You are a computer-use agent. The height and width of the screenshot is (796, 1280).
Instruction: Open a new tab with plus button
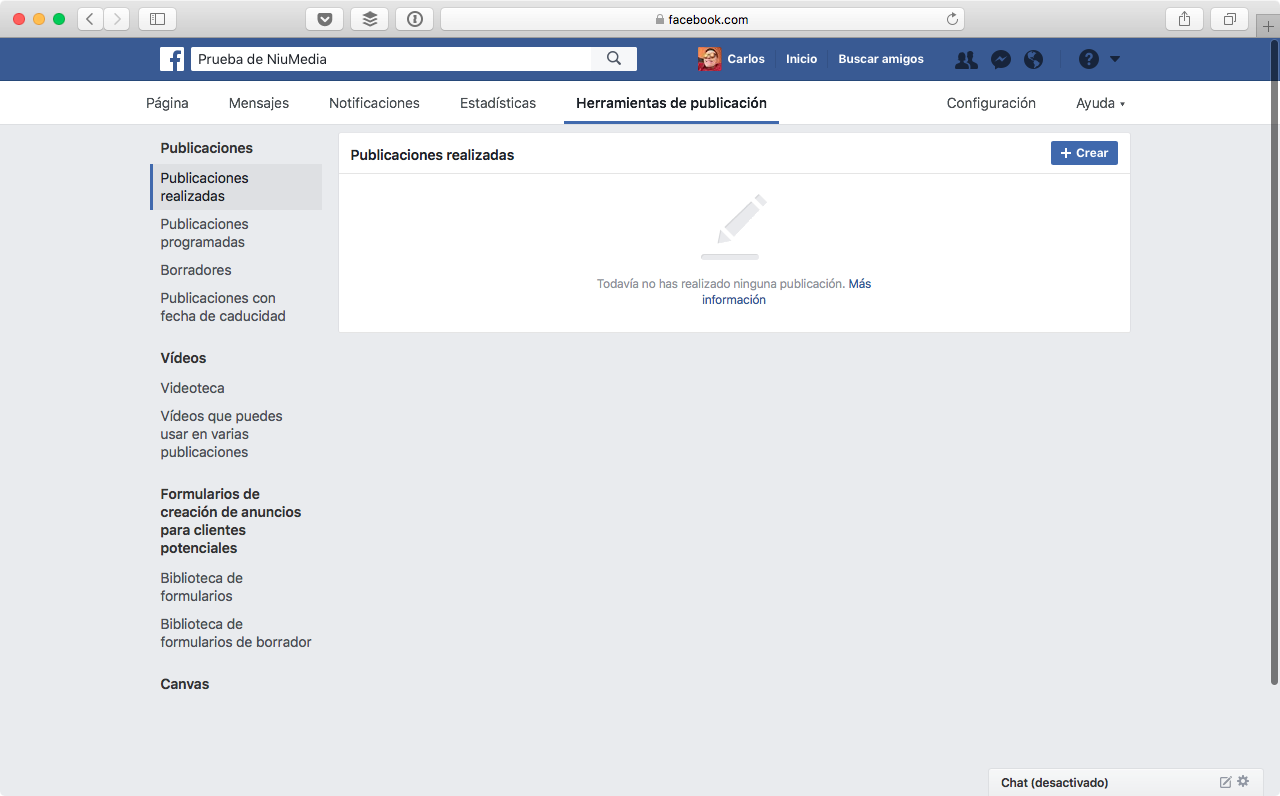point(1268,27)
